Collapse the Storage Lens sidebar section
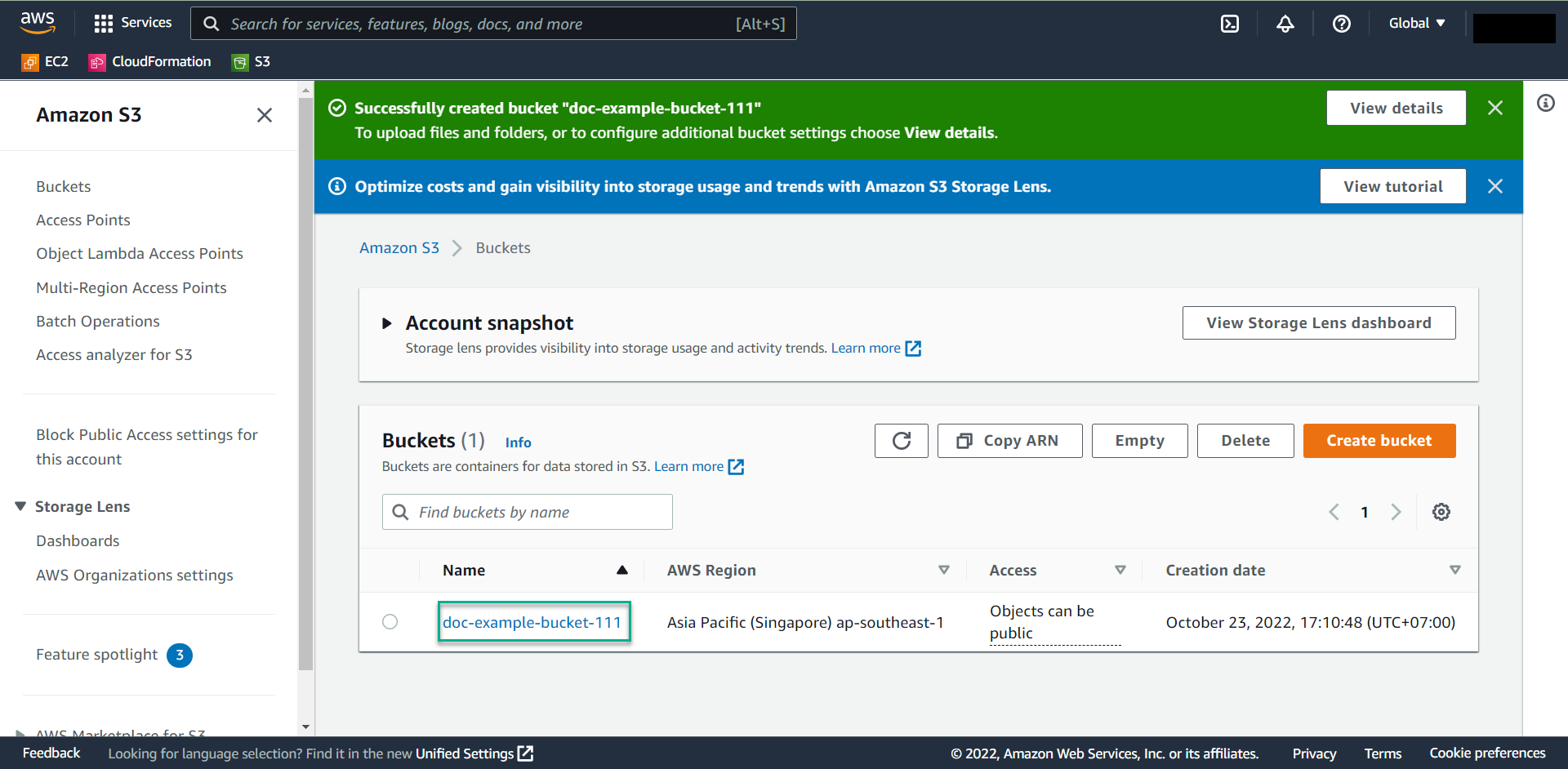The image size is (1568, 769). point(20,507)
